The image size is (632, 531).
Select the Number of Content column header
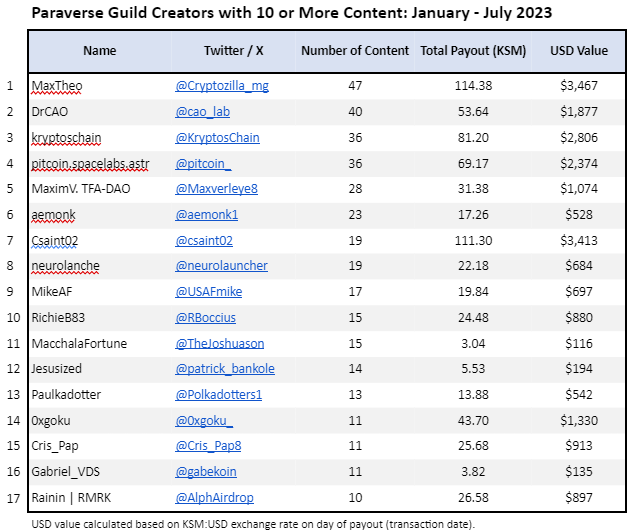click(x=355, y=51)
